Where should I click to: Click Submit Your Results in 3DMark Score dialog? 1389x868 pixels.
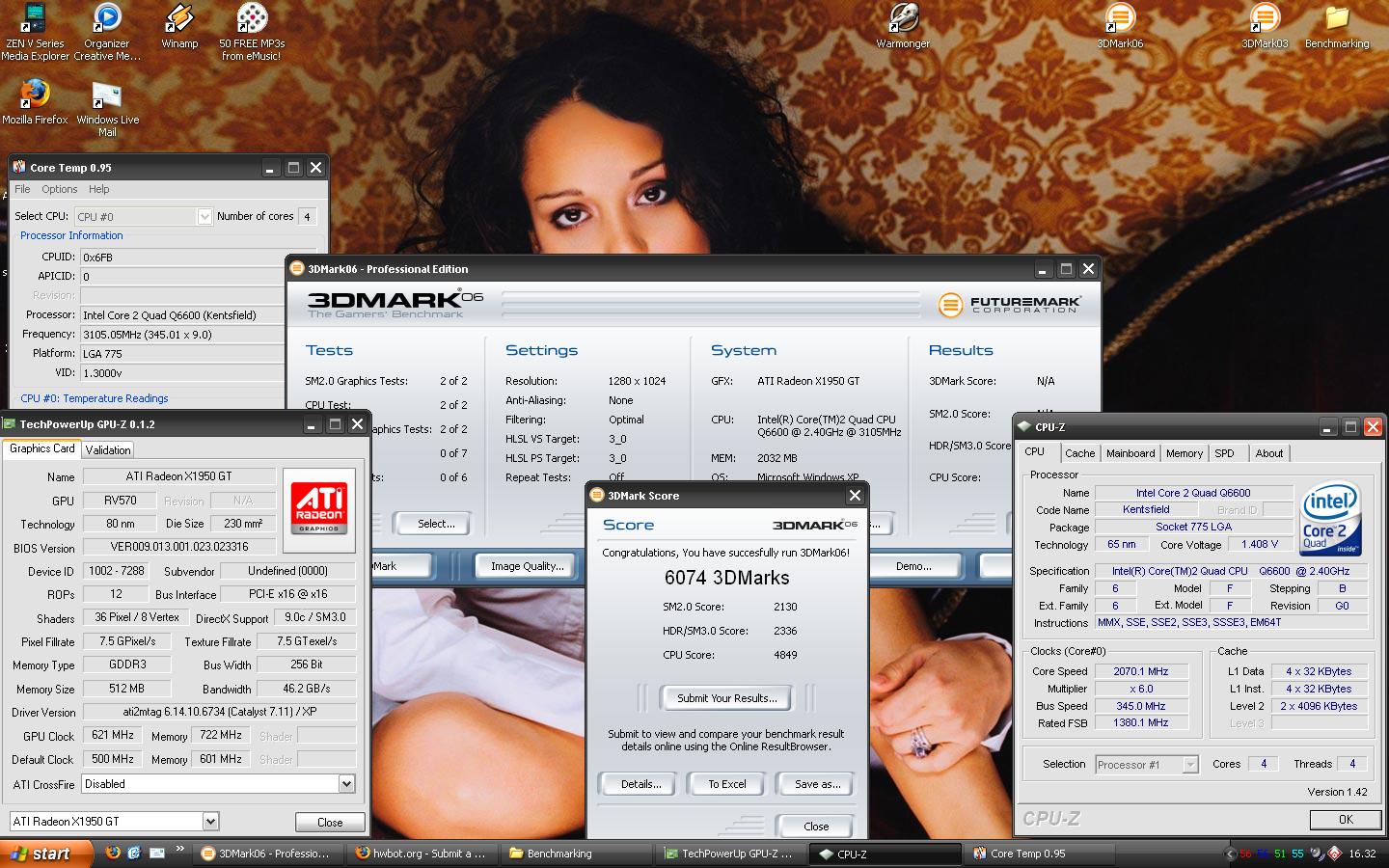pyautogui.click(x=726, y=698)
